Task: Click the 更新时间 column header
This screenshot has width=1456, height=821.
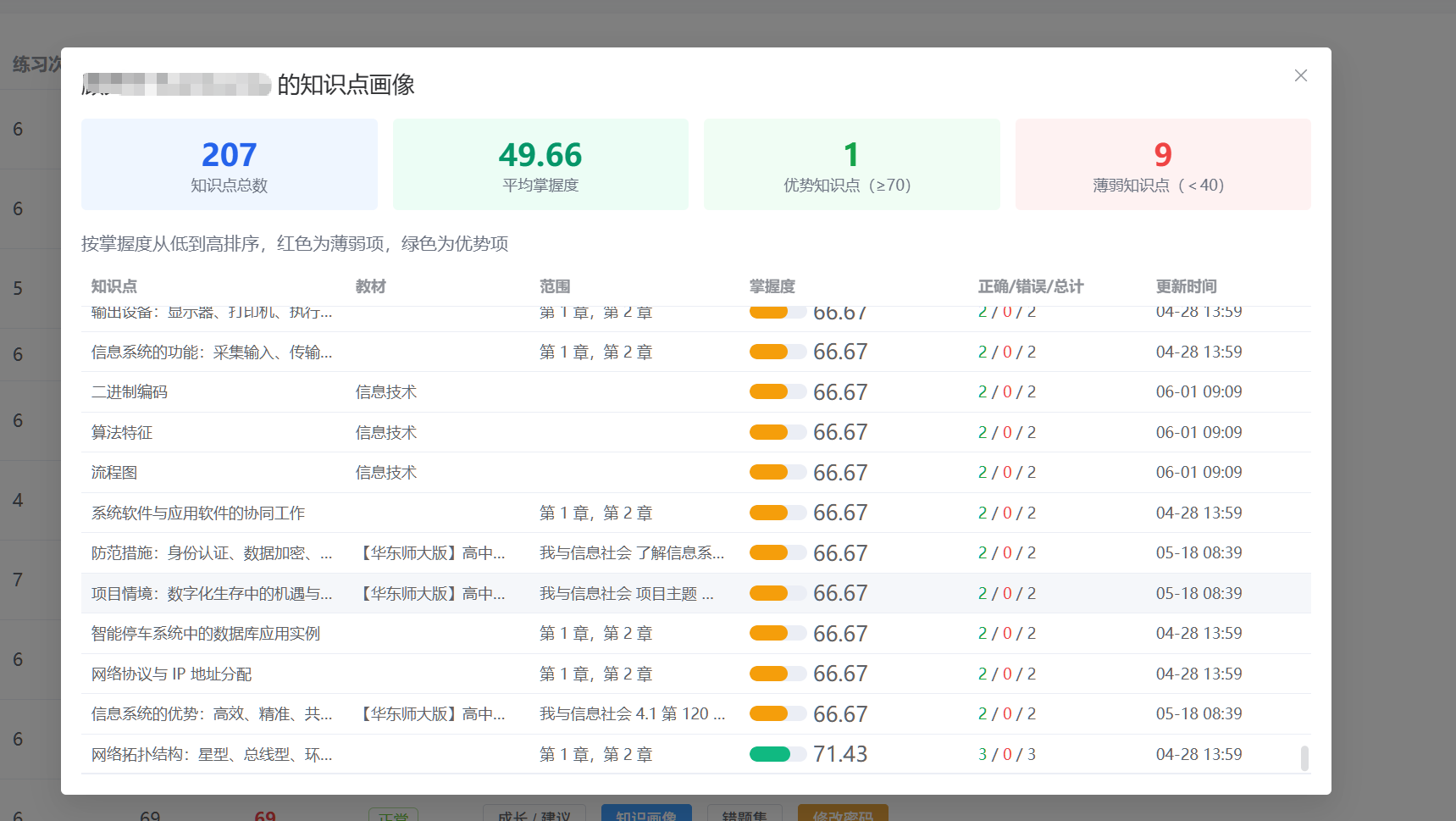Action: click(x=1187, y=286)
